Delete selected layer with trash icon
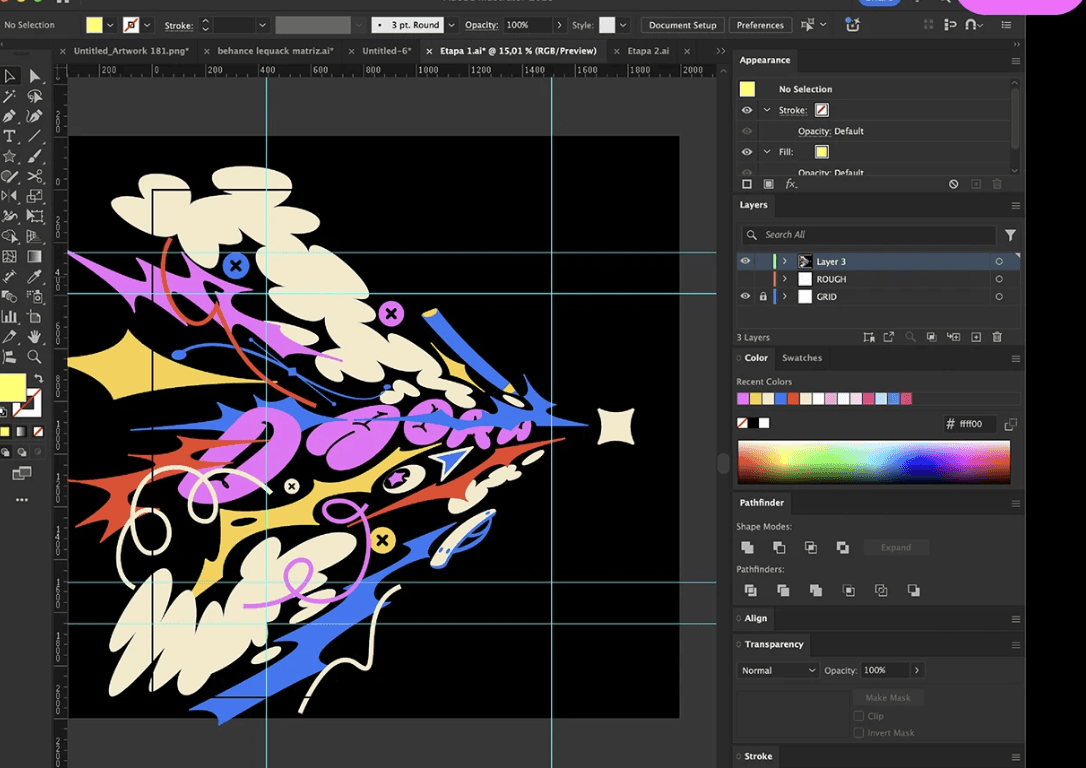 pyautogui.click(x=997, y=337)
